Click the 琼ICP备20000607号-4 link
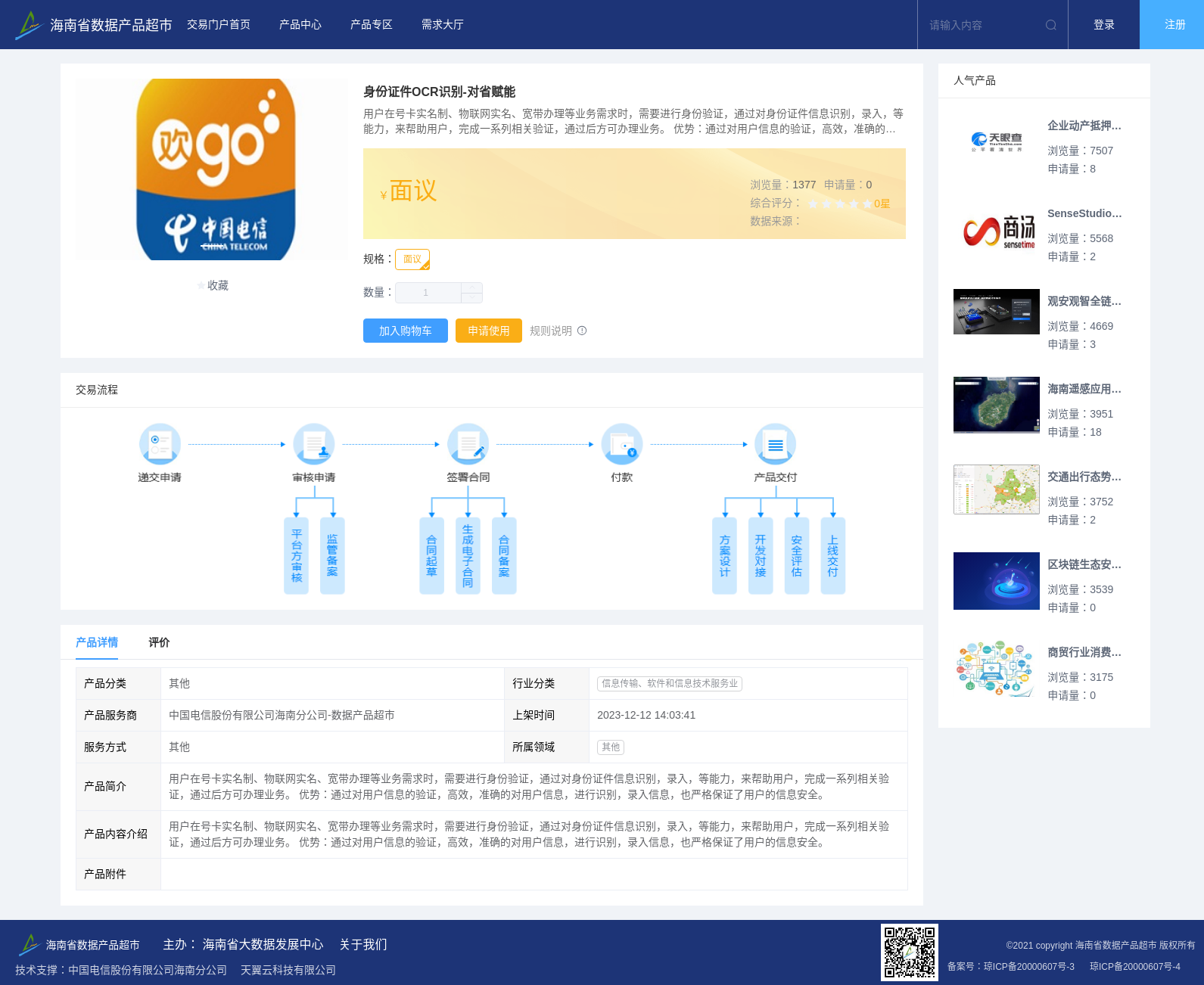The image size is (1204, 985). [x=1135, y=967]
